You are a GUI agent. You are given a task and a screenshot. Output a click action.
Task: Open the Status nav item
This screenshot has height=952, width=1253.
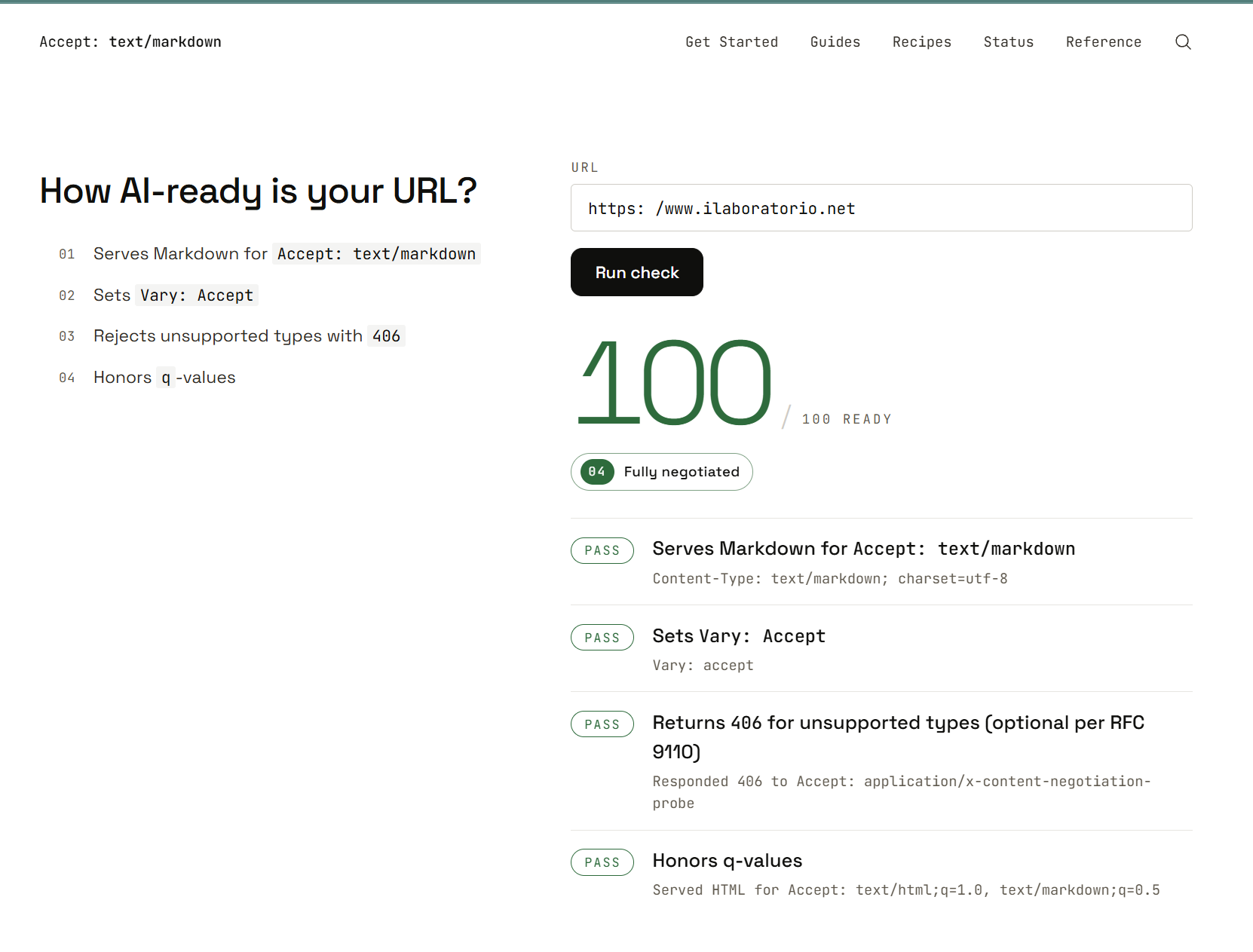[1008, 42]
